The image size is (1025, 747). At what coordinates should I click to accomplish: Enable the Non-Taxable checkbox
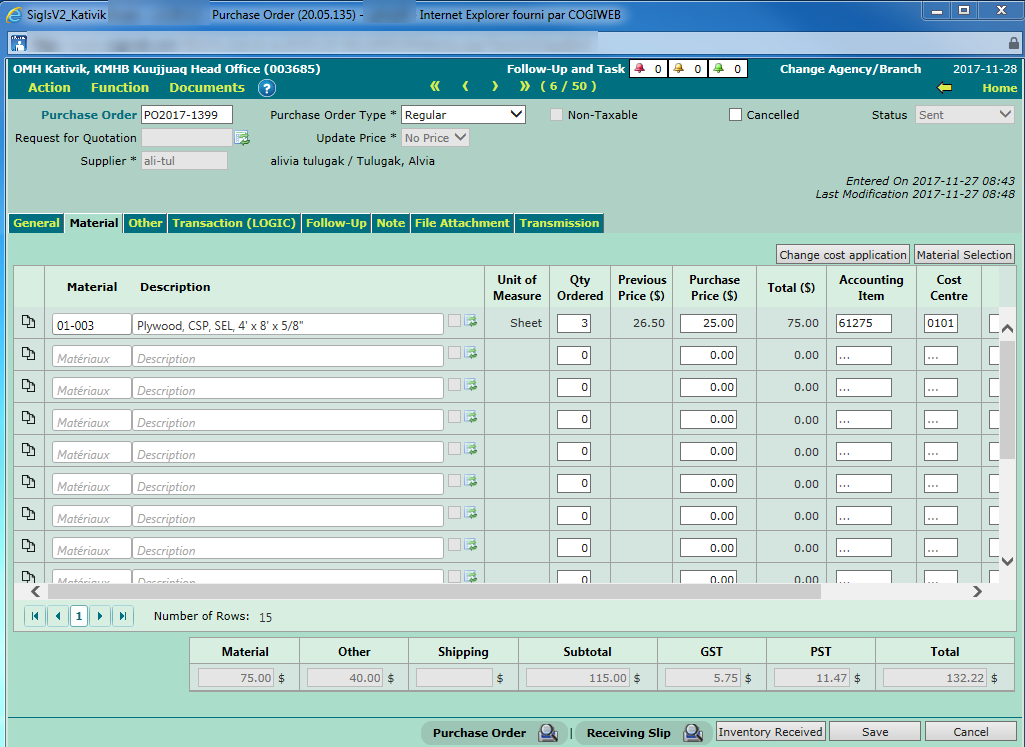[557, 115]
